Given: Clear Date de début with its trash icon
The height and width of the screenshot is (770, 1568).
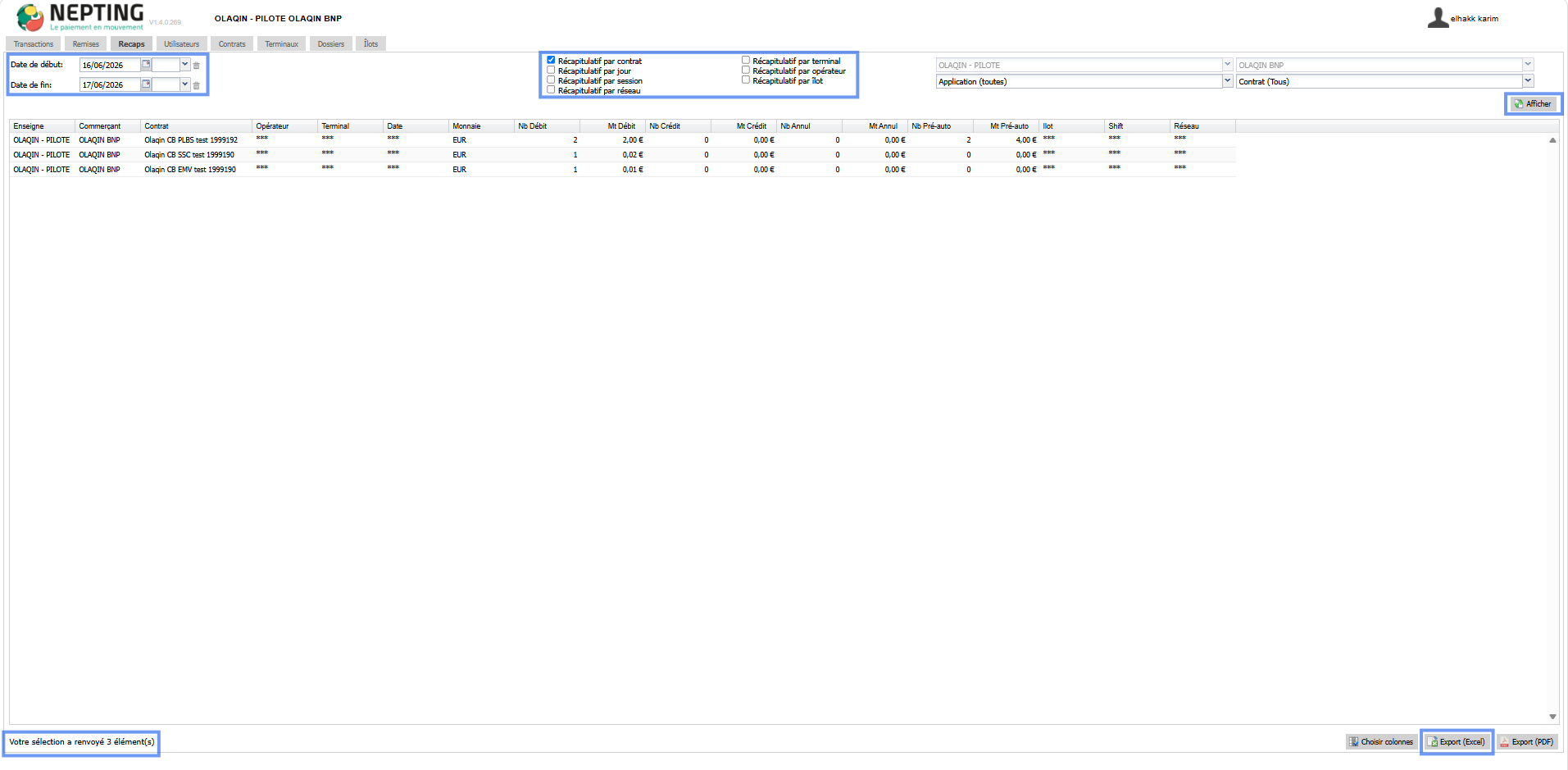Looking at the screenshot, I should coord(197,66).
